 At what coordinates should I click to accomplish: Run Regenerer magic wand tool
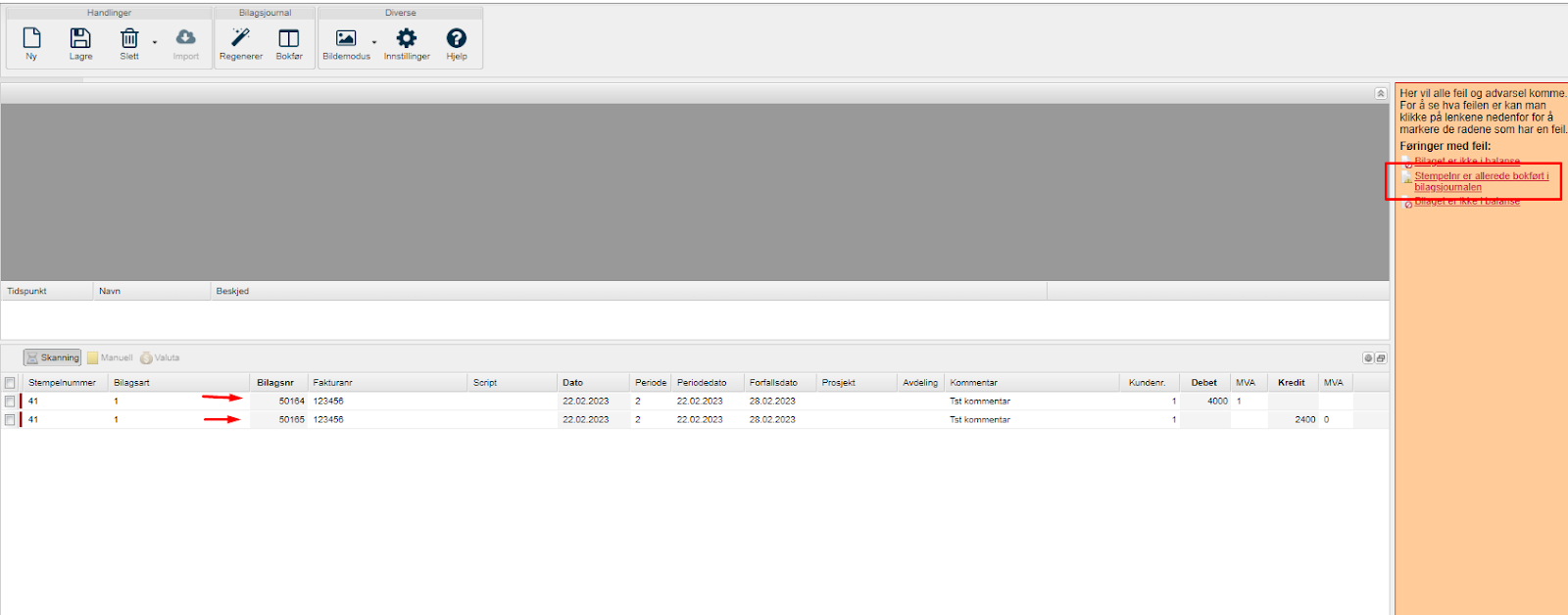coord(240,39)
